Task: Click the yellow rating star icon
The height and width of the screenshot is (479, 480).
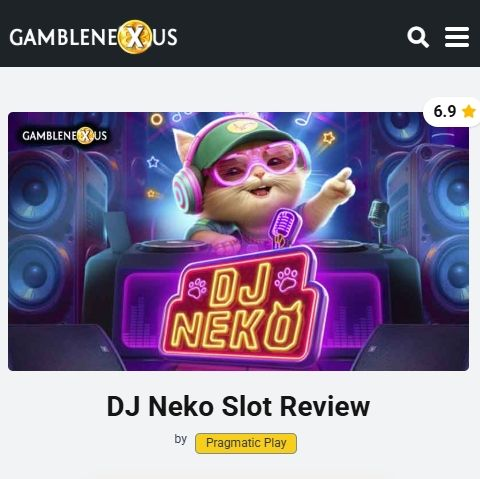Action: pyautogui.click(x=469, y=112)
